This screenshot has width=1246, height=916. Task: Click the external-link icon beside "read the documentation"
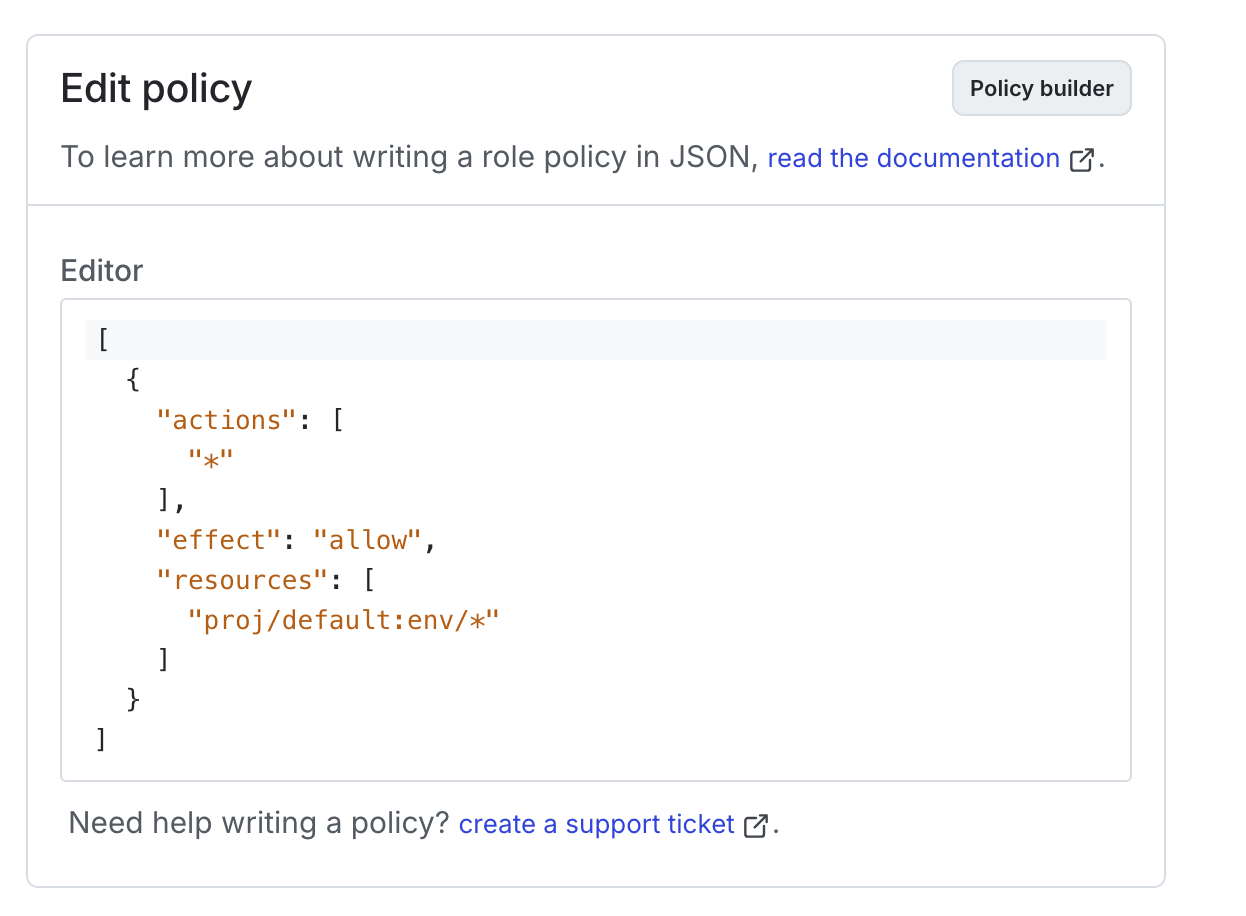point(1081,158)
